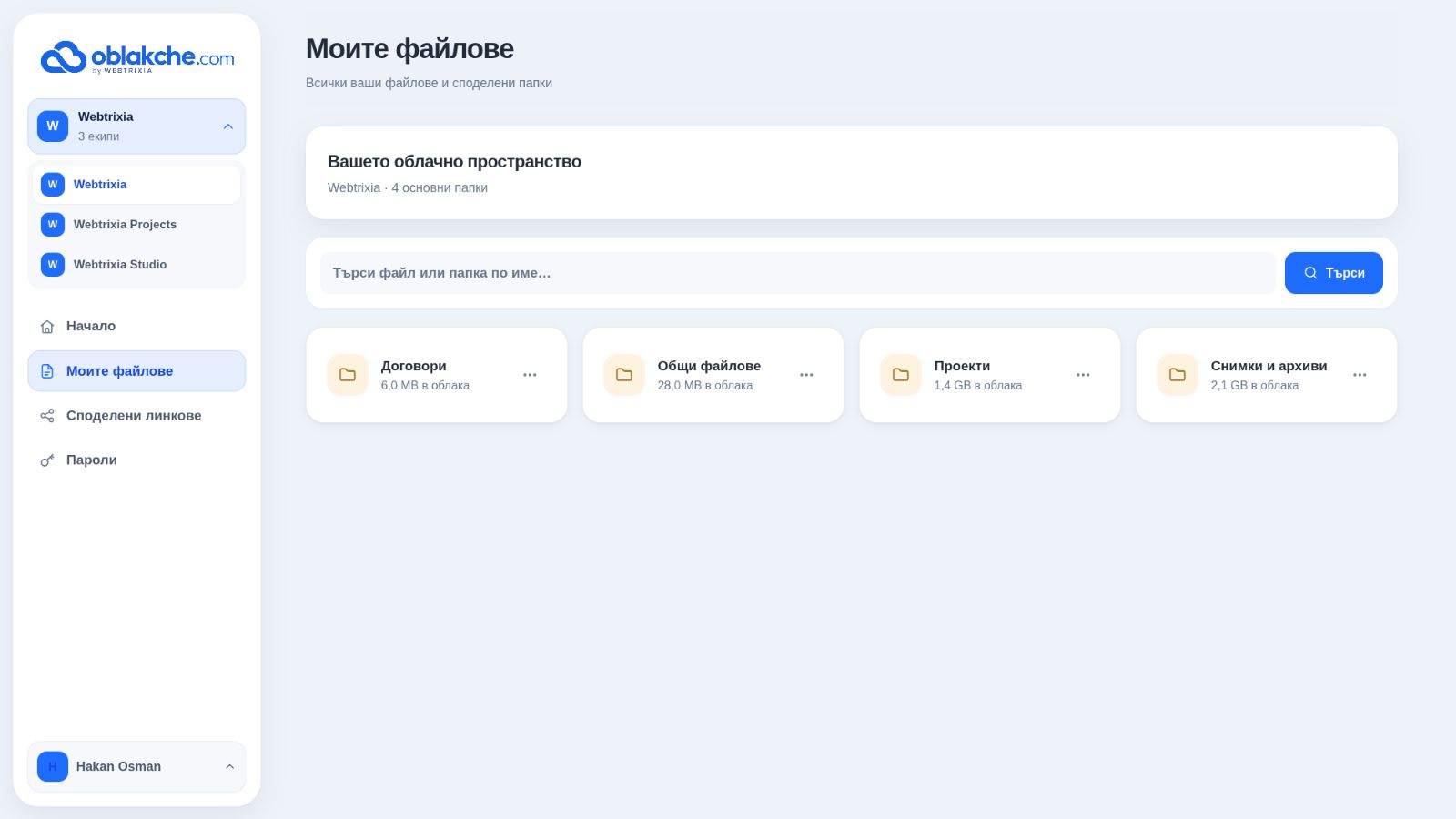Click the '6,0 MB в облака' size text

[426, 386]
